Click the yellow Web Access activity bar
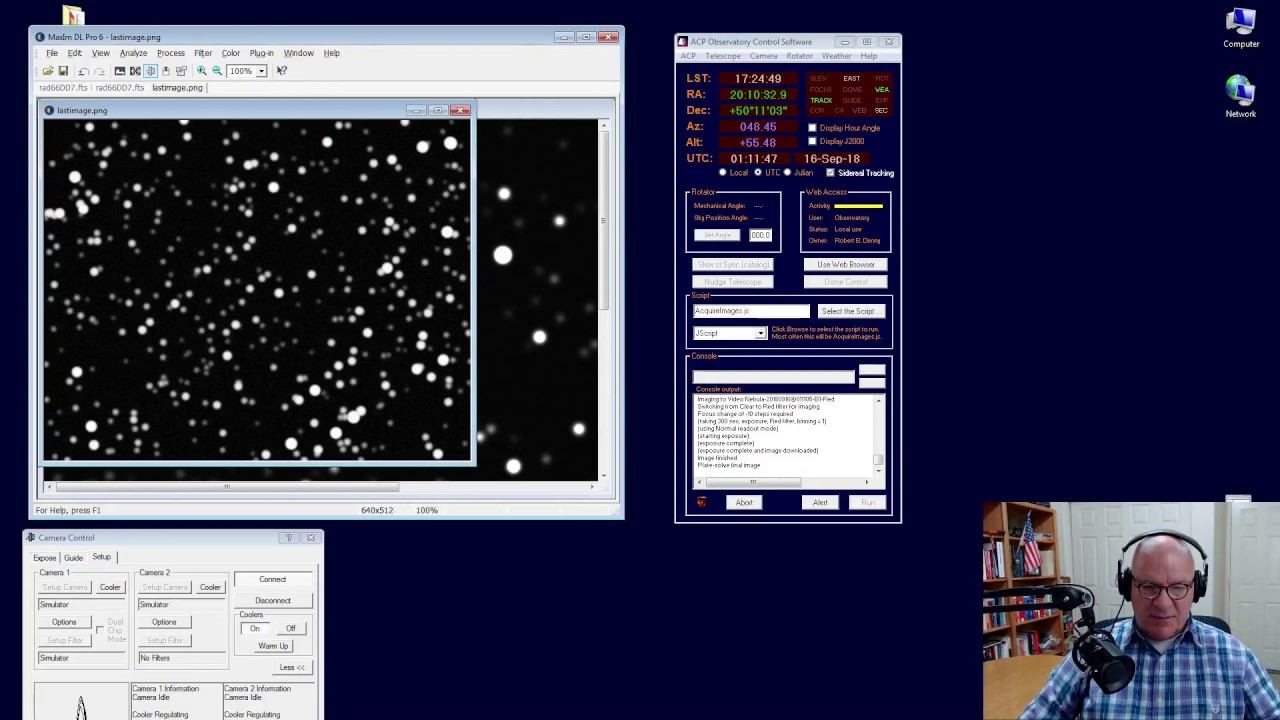Image resolution: width=1280 pixels, height=720 pixels. click(x=859, y=206)
